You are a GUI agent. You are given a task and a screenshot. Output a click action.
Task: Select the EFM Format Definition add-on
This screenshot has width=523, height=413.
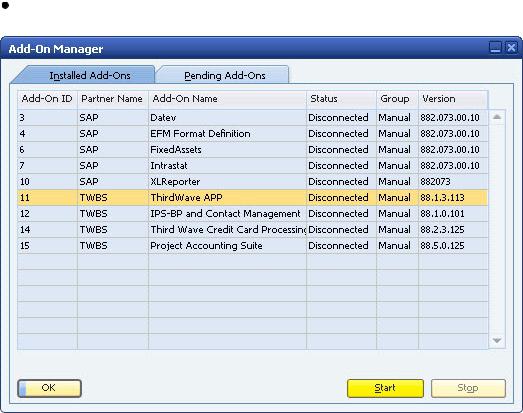(x=252, y=133)
